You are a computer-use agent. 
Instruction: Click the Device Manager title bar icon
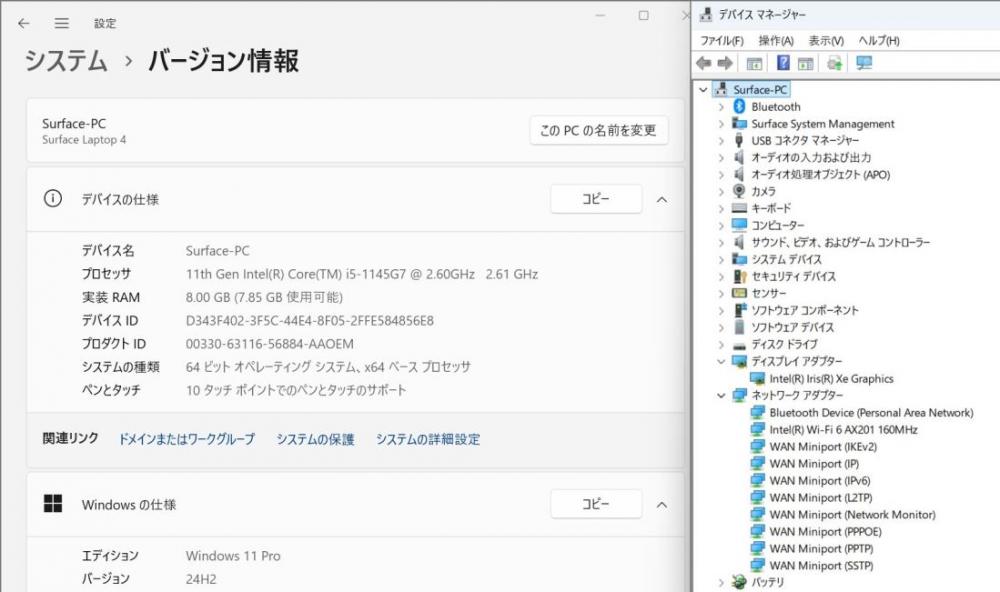[705, 15]
